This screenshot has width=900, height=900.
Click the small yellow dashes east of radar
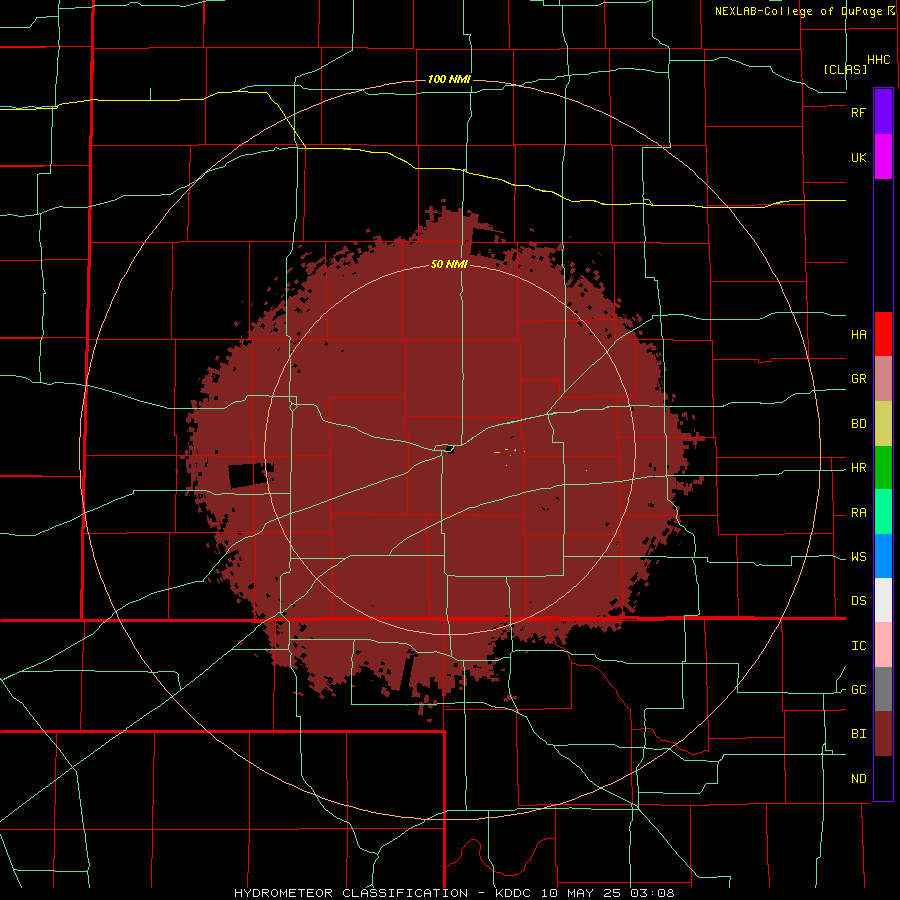(509, 451)
